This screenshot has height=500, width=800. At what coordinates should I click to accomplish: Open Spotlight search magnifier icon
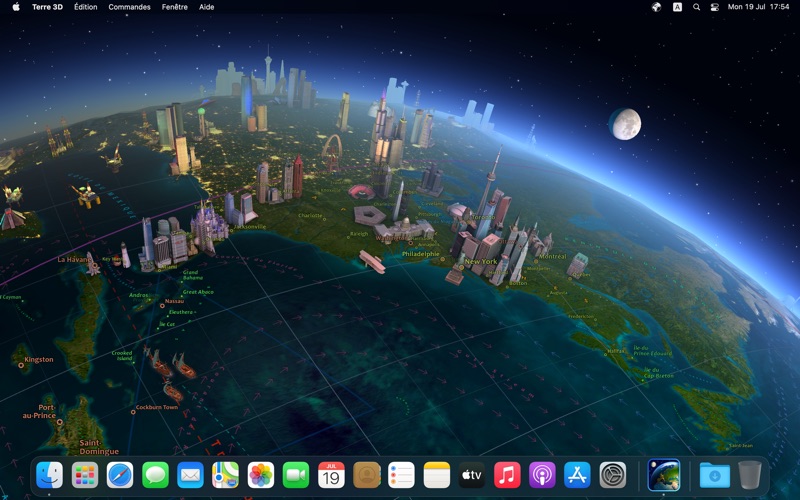coord(696,7)
